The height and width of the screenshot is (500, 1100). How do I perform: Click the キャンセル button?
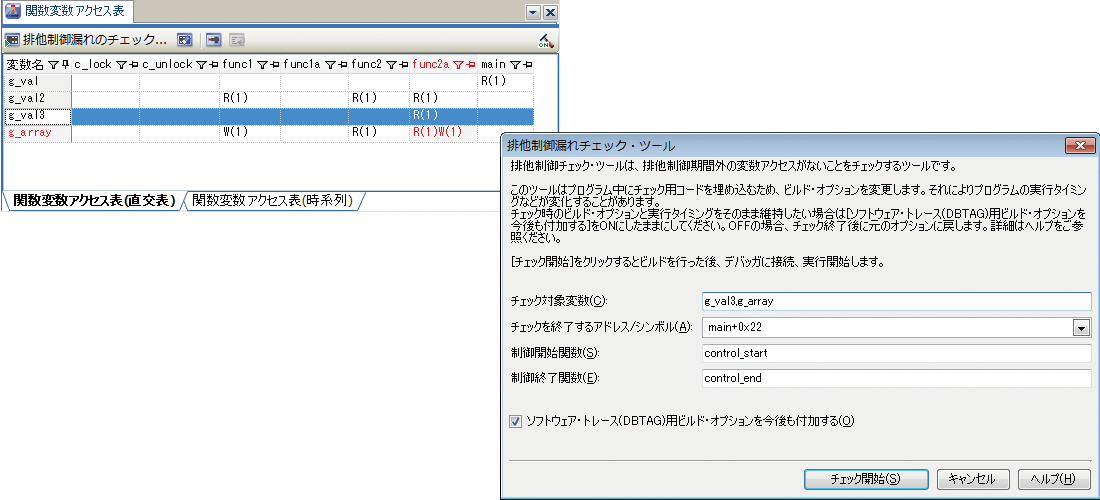971,479
